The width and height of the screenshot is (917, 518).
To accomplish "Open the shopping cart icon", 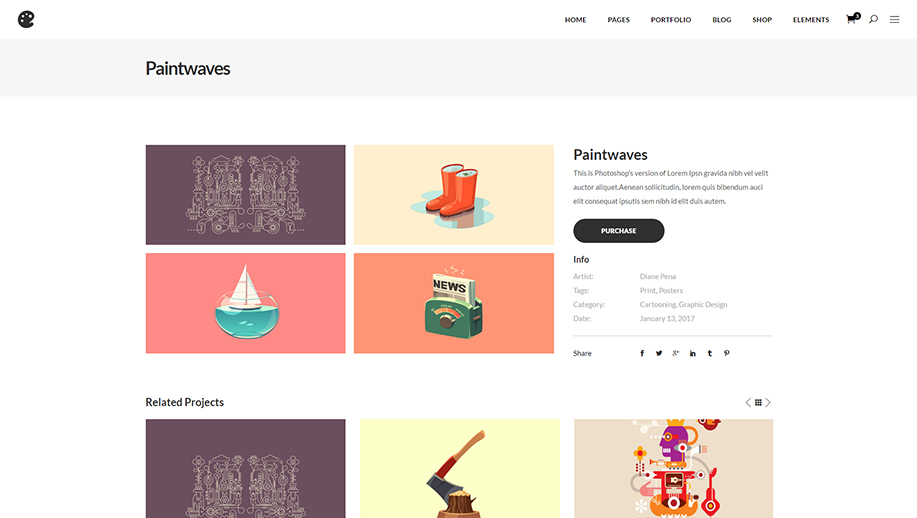I will (852, 19).
